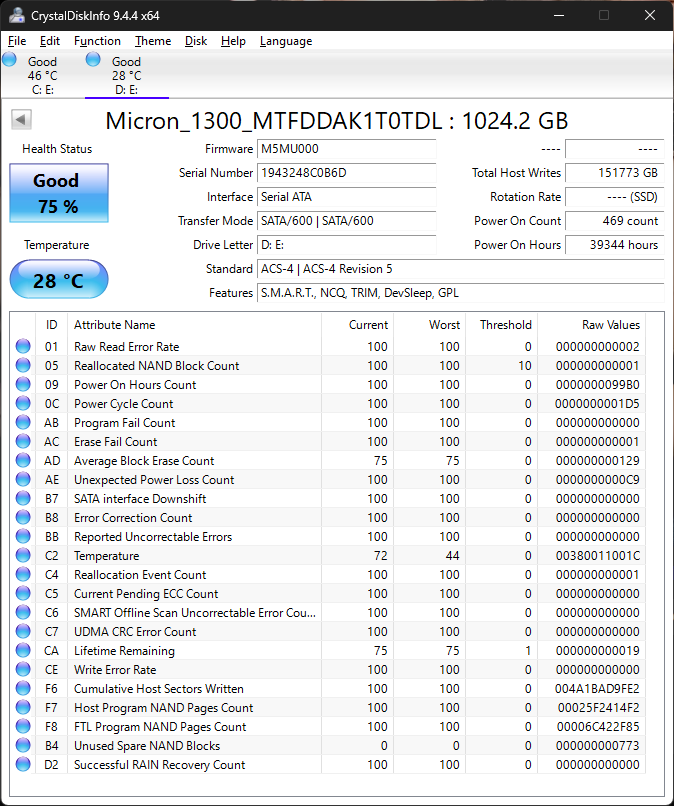The image size is (674, 806).
Task: Open the Function menu
Action: (x=97, y=41)
